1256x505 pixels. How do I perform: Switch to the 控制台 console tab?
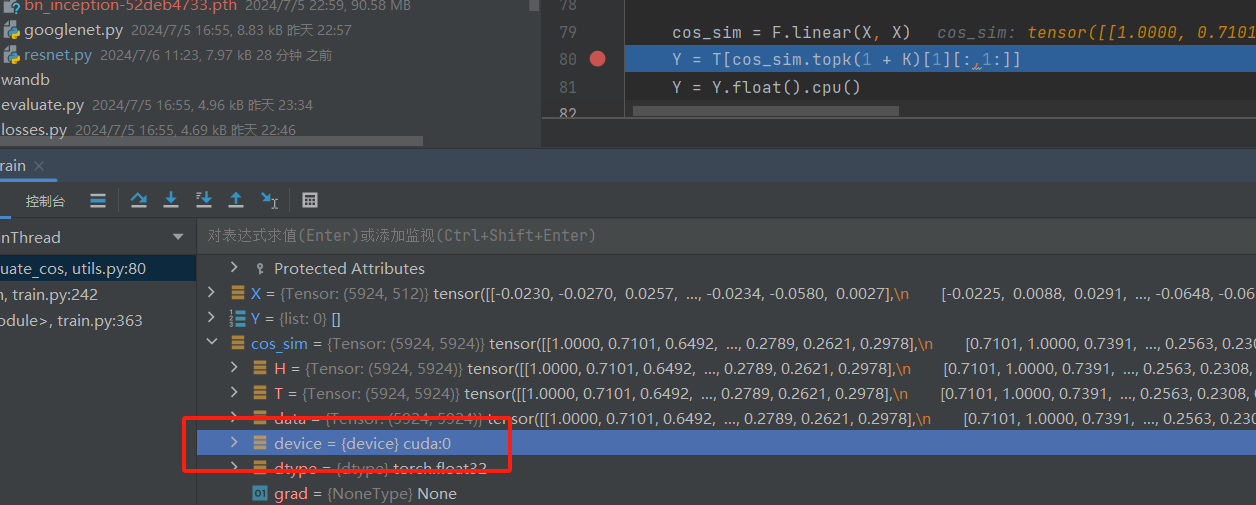click(x=45, y=201)
